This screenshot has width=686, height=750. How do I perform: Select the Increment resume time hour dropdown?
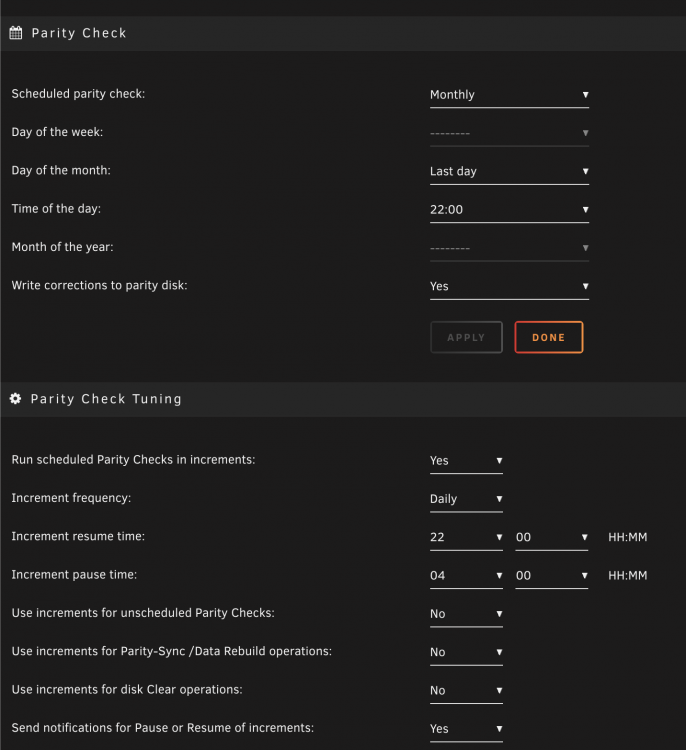pos(466,537)
